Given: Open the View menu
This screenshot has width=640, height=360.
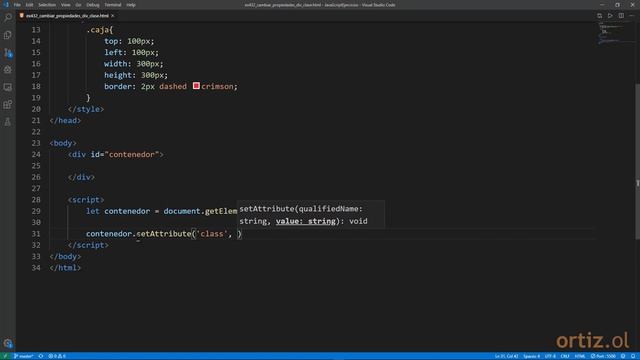Looking at the screenshot, I should coord(66,5).
